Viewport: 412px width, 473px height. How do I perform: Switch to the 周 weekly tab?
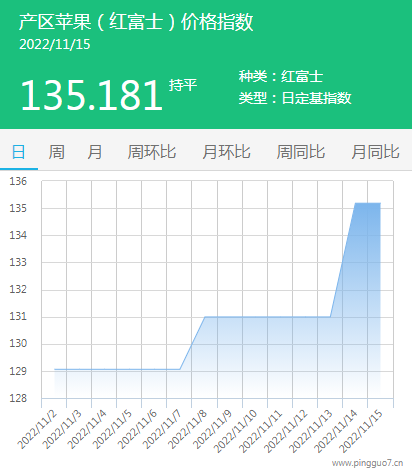click(56, 152)
